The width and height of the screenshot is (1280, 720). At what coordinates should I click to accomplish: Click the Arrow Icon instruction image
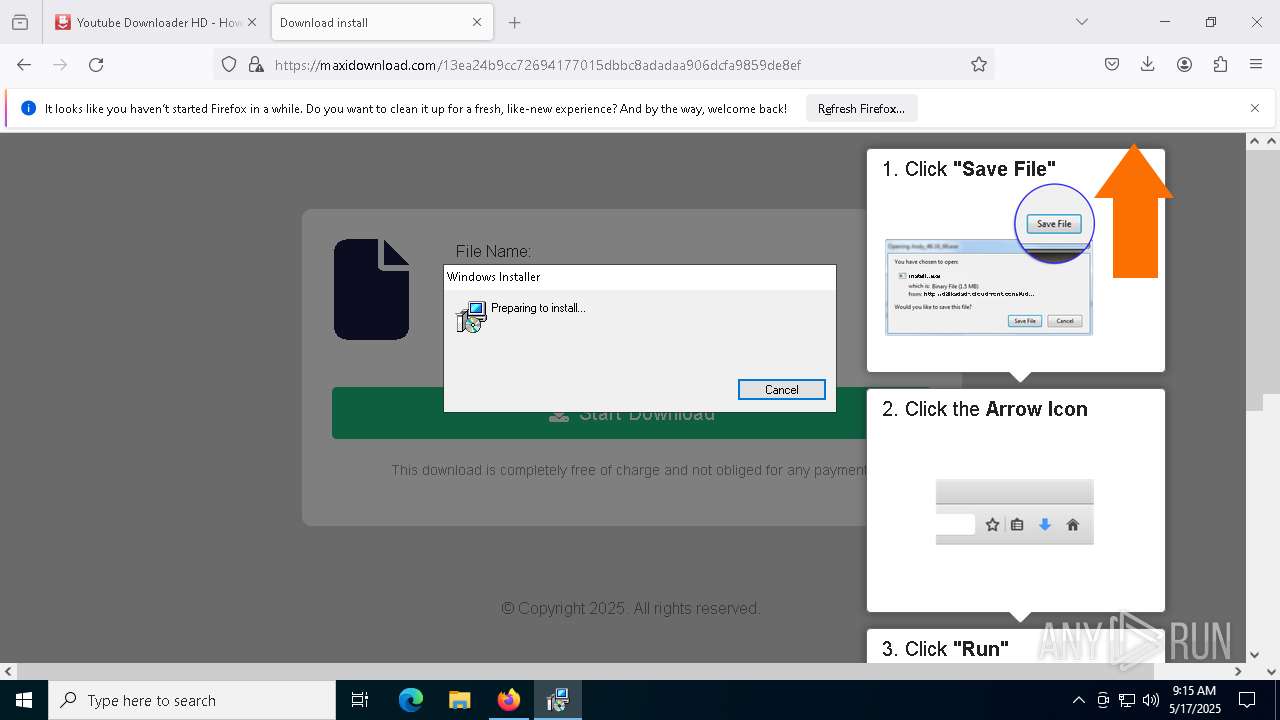coord(1014,512)
